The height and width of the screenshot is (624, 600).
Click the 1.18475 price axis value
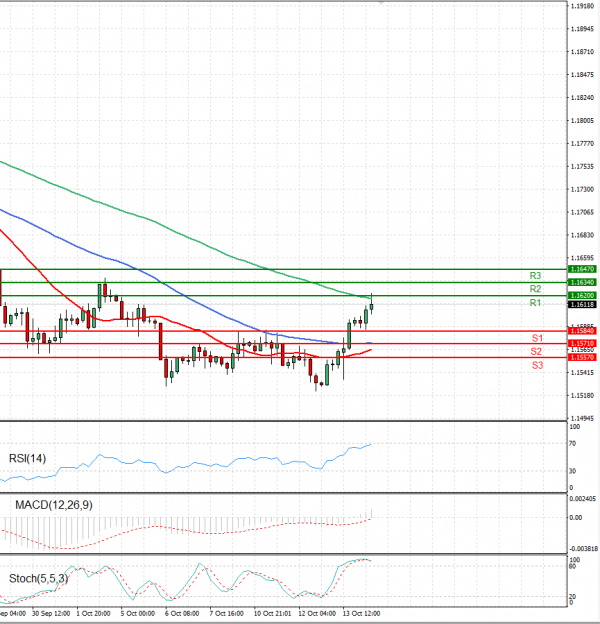pos(582,75)
